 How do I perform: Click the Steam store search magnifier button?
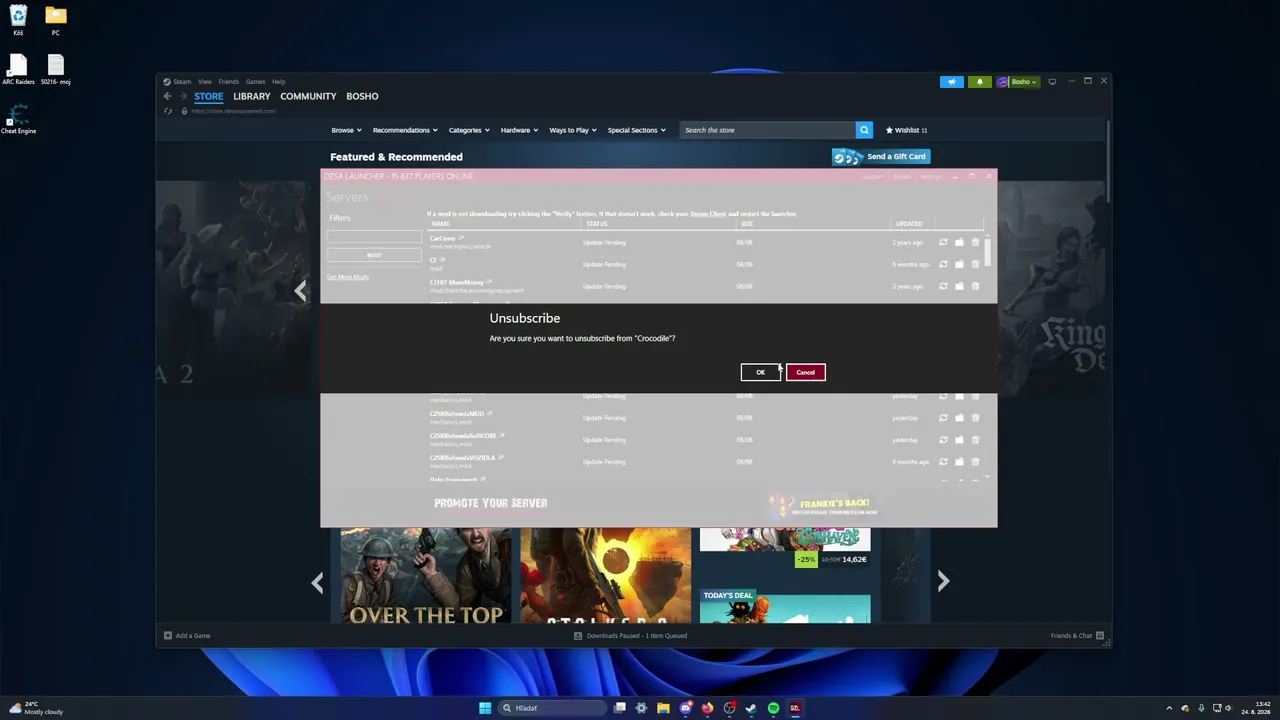(864, 130)
